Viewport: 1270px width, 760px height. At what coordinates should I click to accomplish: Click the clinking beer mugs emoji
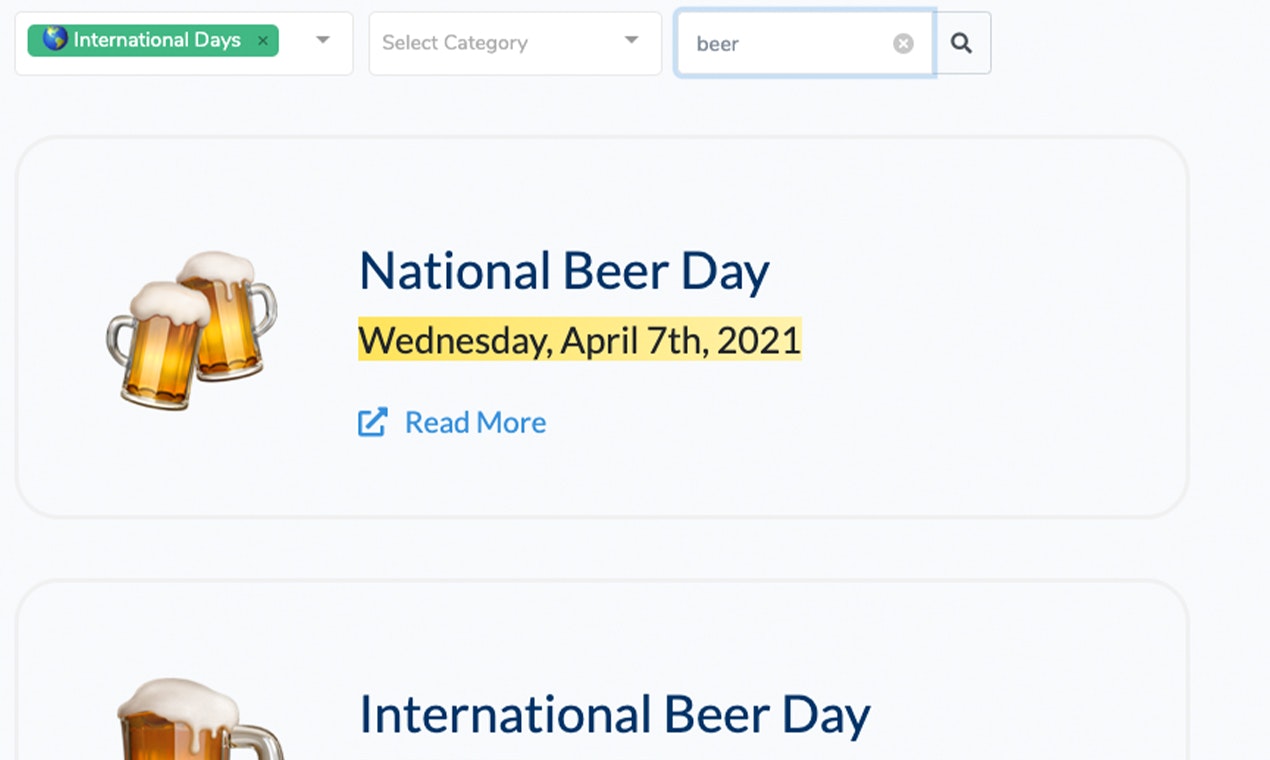tap(191, 330)
